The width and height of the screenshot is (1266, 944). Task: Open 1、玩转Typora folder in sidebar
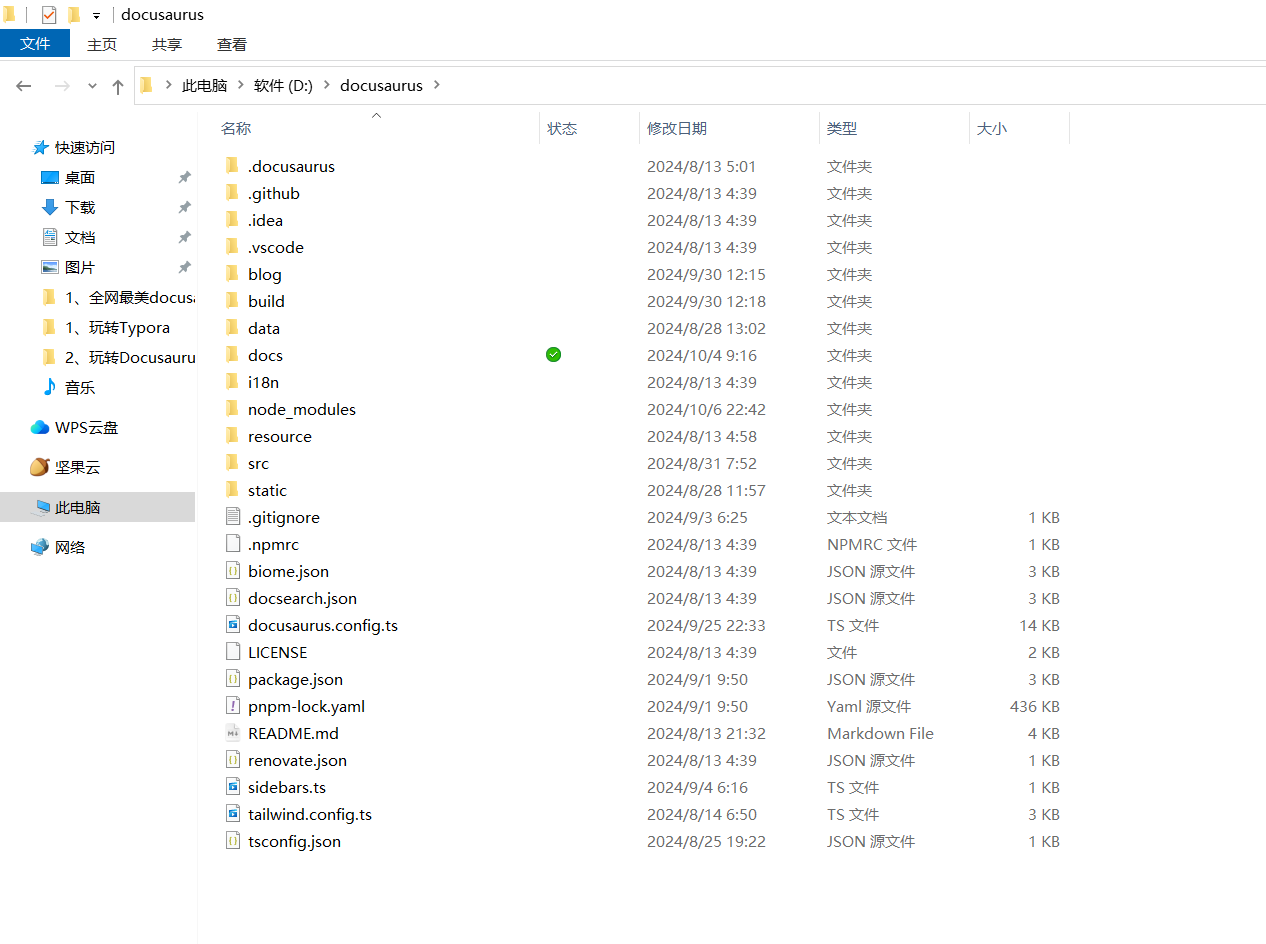pos(117,327)
